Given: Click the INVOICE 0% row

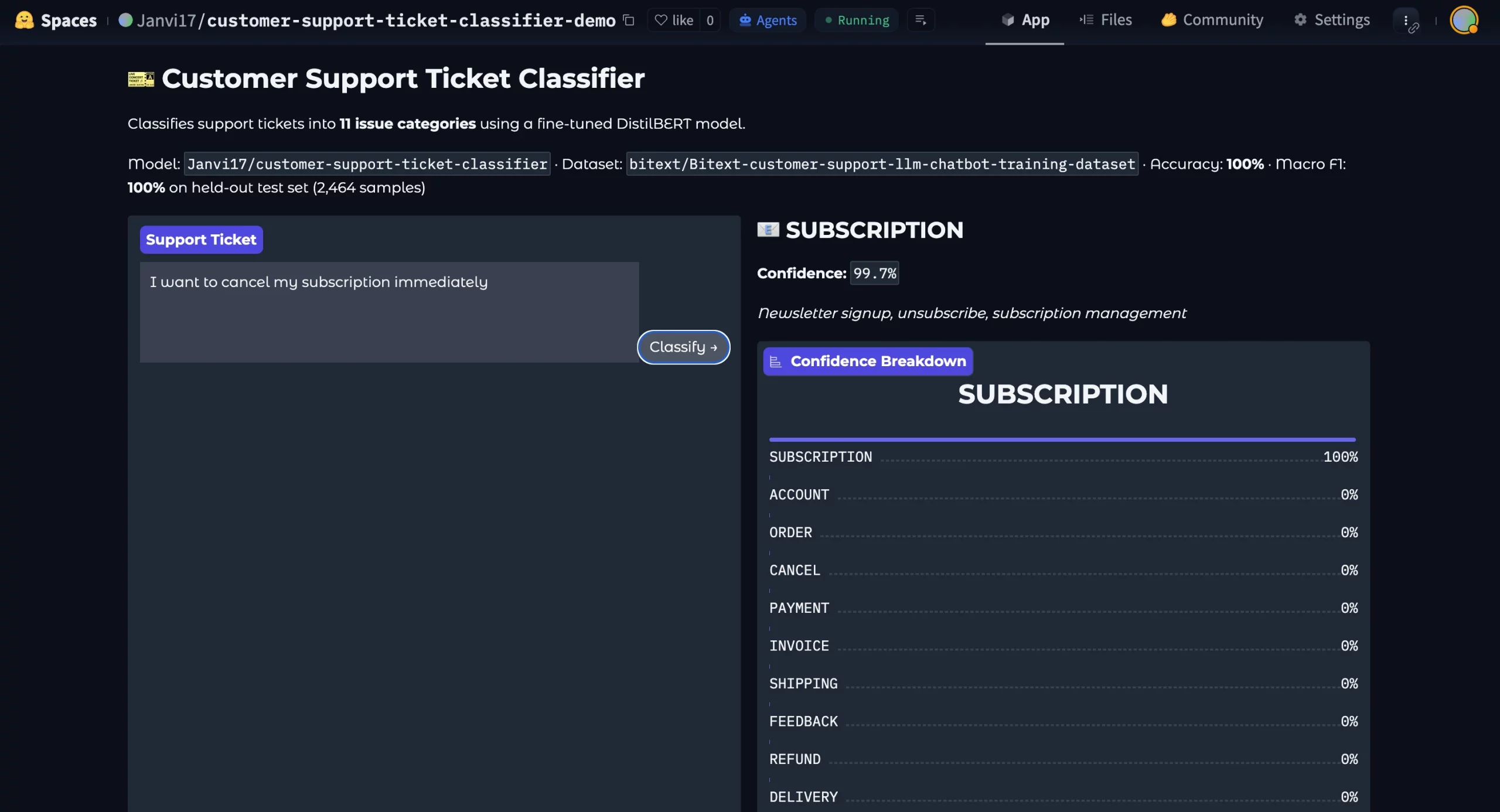Looking at the screenshot, I should tap(1063, 646).
